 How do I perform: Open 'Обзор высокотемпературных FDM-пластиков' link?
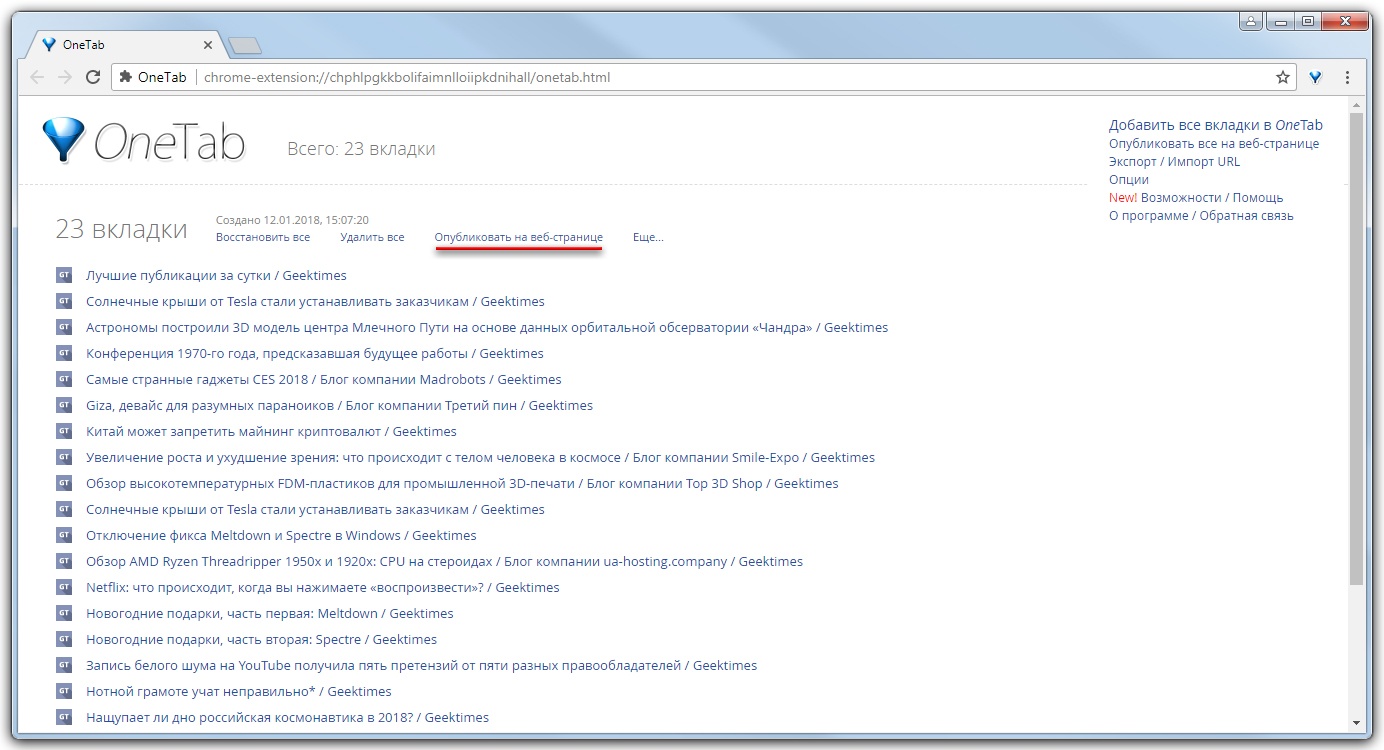click(462, 483)
